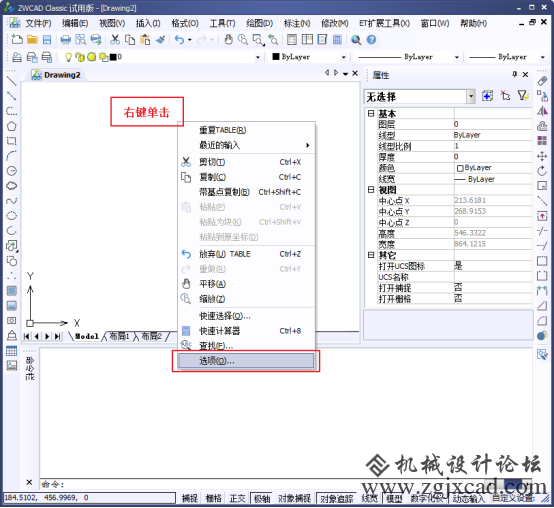The image size is (554, 508).
Task: Select the Table tool in the draw toolbar
Action: pos(12,350)
